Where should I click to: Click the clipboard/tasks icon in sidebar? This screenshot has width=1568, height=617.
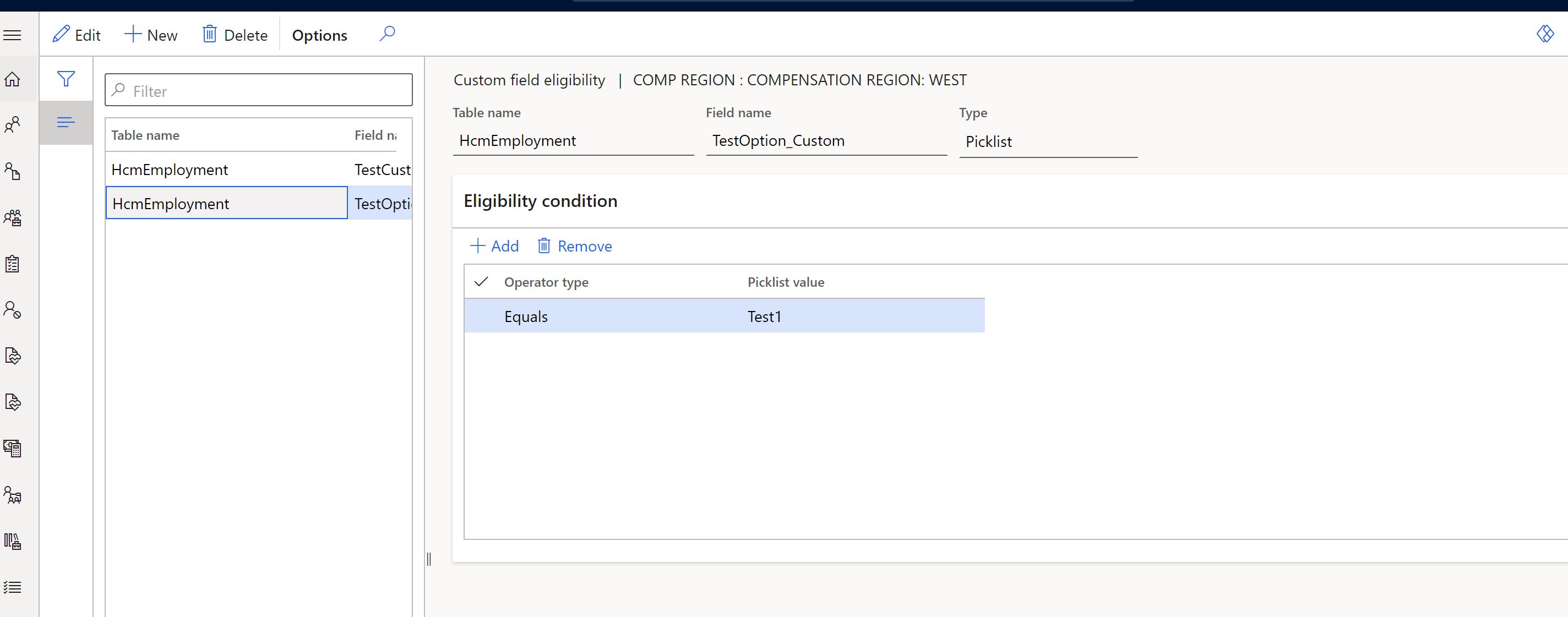(x=14, y=263)
